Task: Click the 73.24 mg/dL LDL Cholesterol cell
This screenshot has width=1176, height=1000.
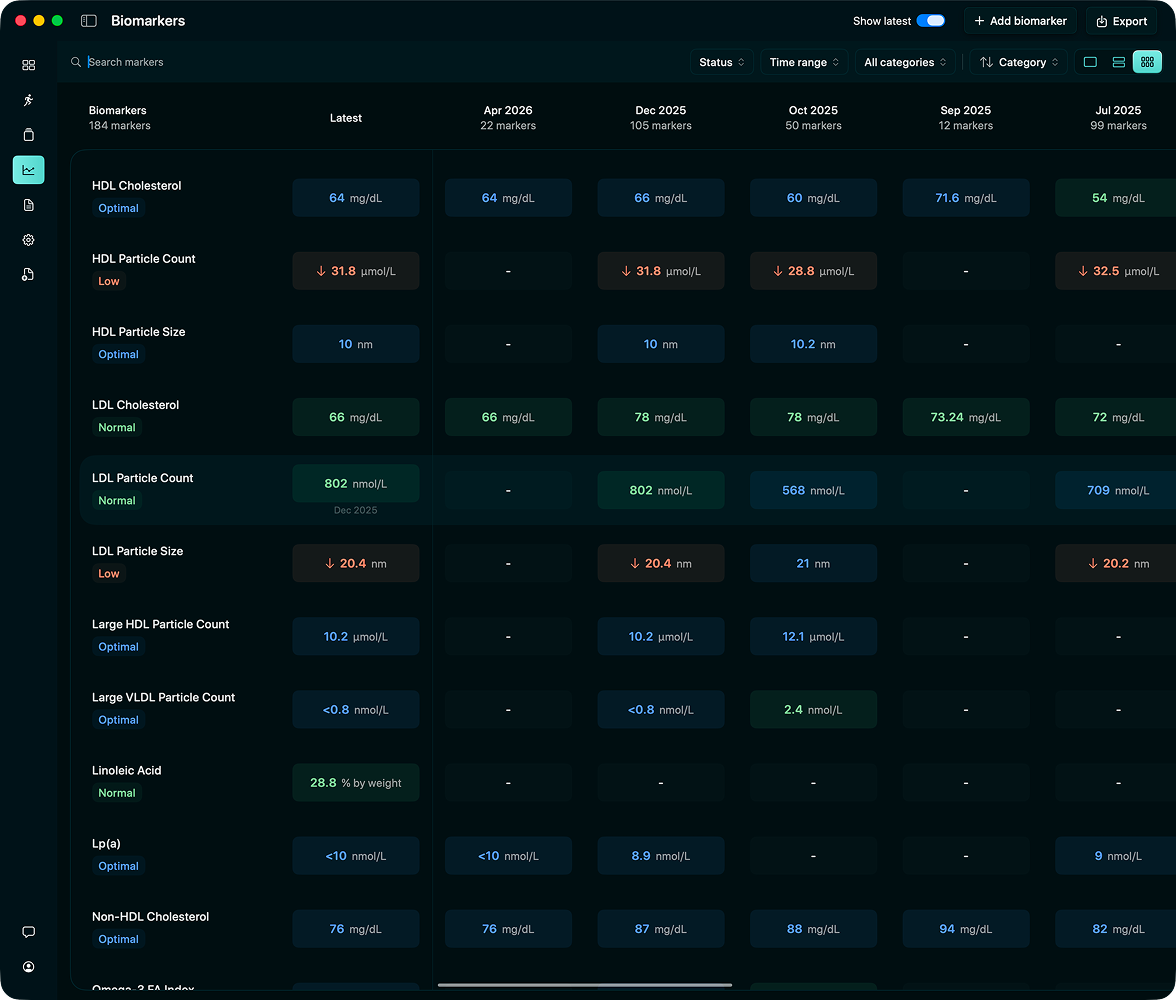Action: (965, 417)
